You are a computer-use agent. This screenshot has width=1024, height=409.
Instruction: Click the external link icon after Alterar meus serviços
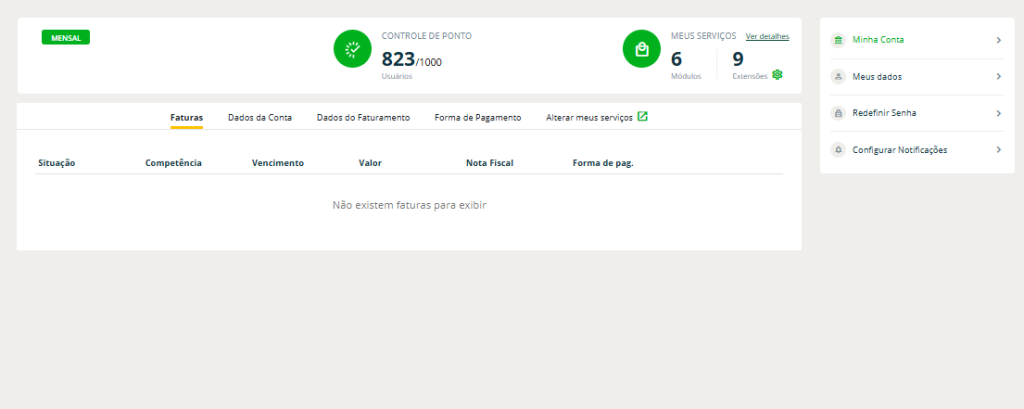point(643,117)
